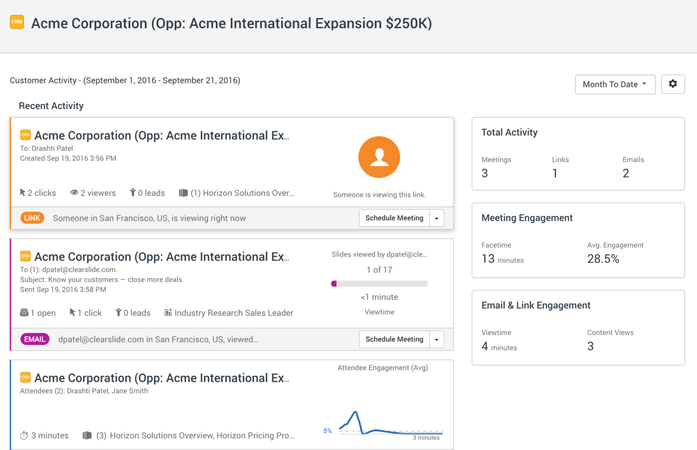Expand dropdown arrow beside email card Schedule Meeting
The height and width of the screenshot is (450, 697).
tap(437, 339)
